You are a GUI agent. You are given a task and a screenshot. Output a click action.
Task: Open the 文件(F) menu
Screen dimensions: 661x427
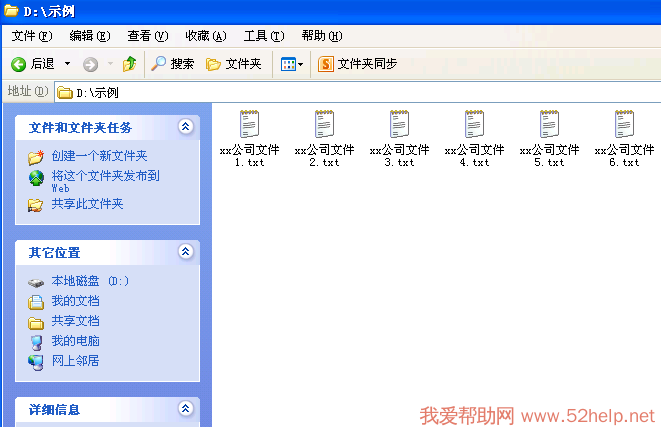point(31,36)
